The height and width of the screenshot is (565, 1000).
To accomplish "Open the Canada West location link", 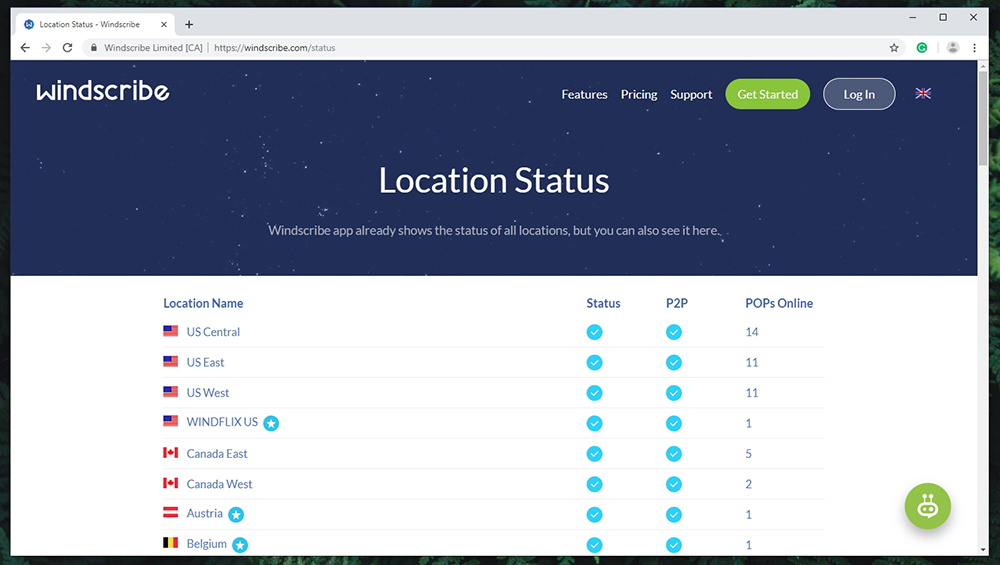I will [219, 485].
